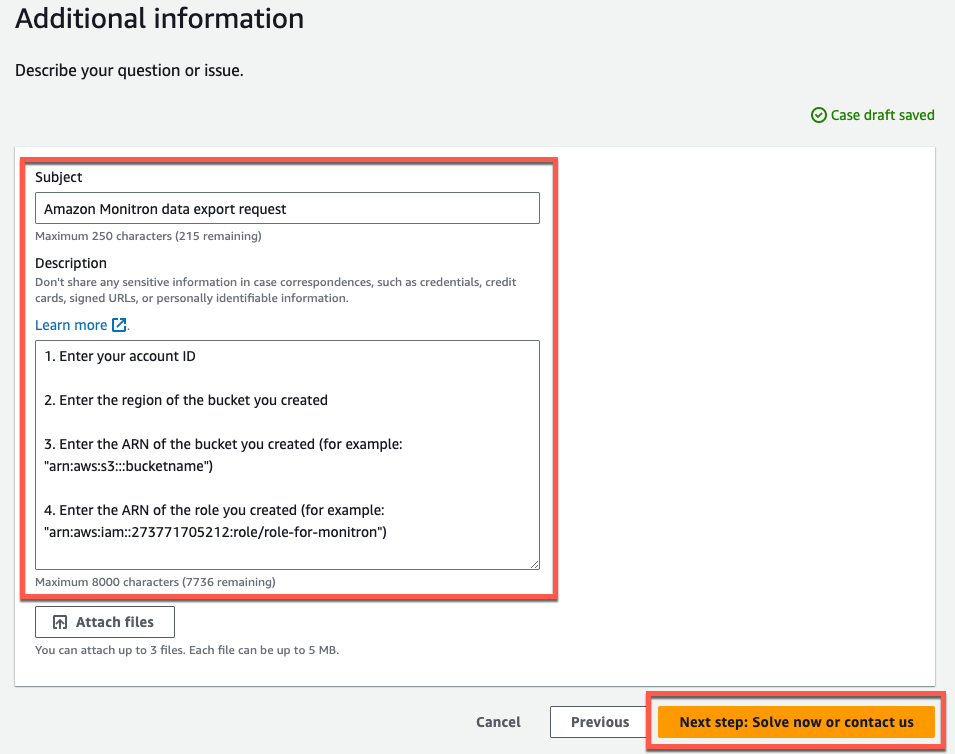Click the green checkmark next to Case draft saved

818,115
